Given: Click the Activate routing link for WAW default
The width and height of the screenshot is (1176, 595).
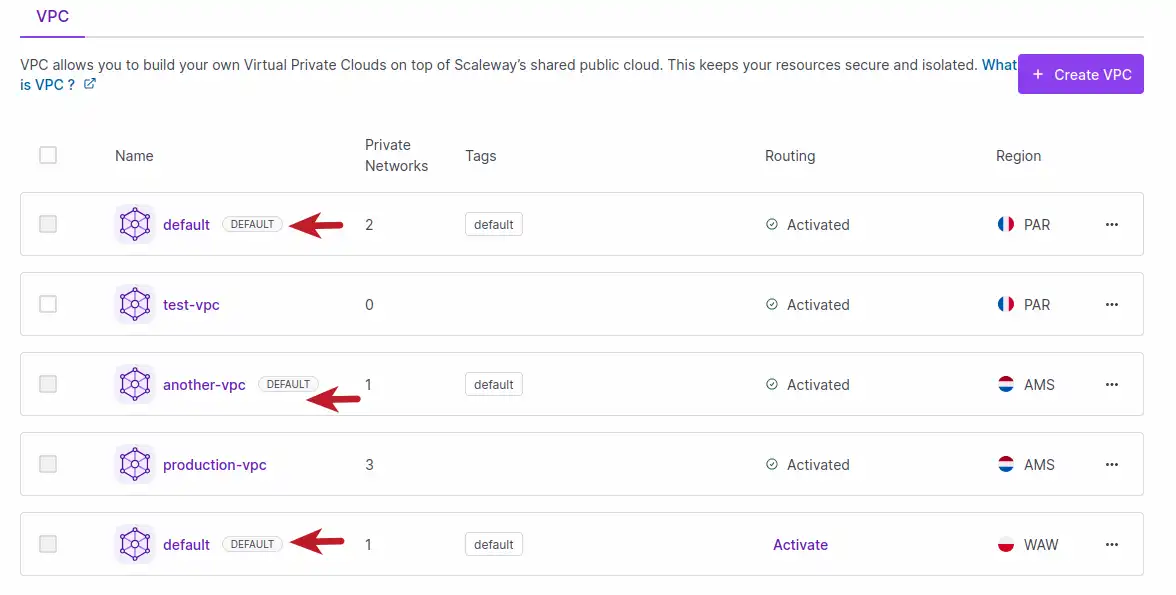Looking at the screenshot, I should coord(800,545).
